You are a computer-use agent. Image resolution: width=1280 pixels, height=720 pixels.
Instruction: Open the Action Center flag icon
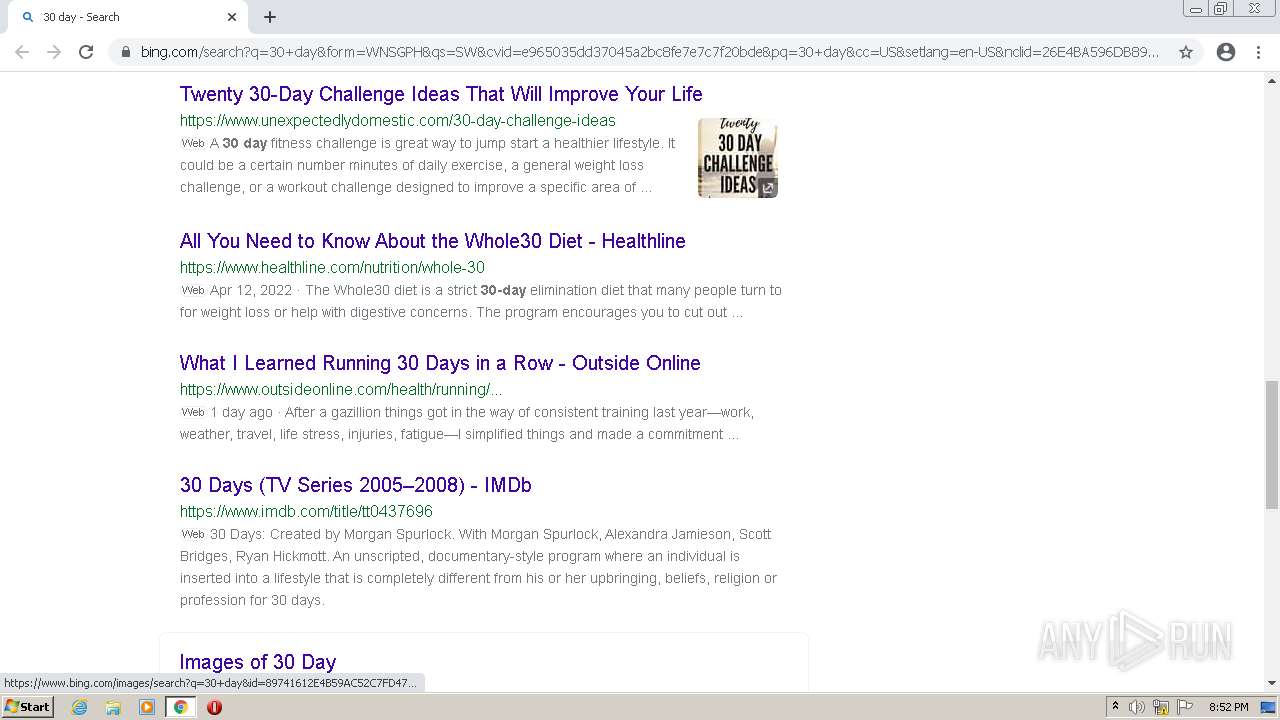pyautogui.click(x=1185, y=707)
